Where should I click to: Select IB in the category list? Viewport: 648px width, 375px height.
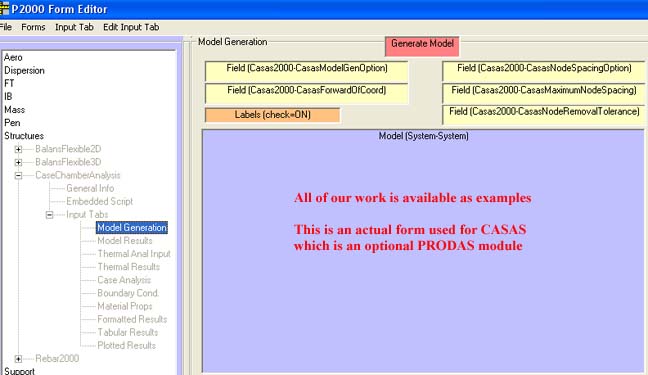pos(8,97)
